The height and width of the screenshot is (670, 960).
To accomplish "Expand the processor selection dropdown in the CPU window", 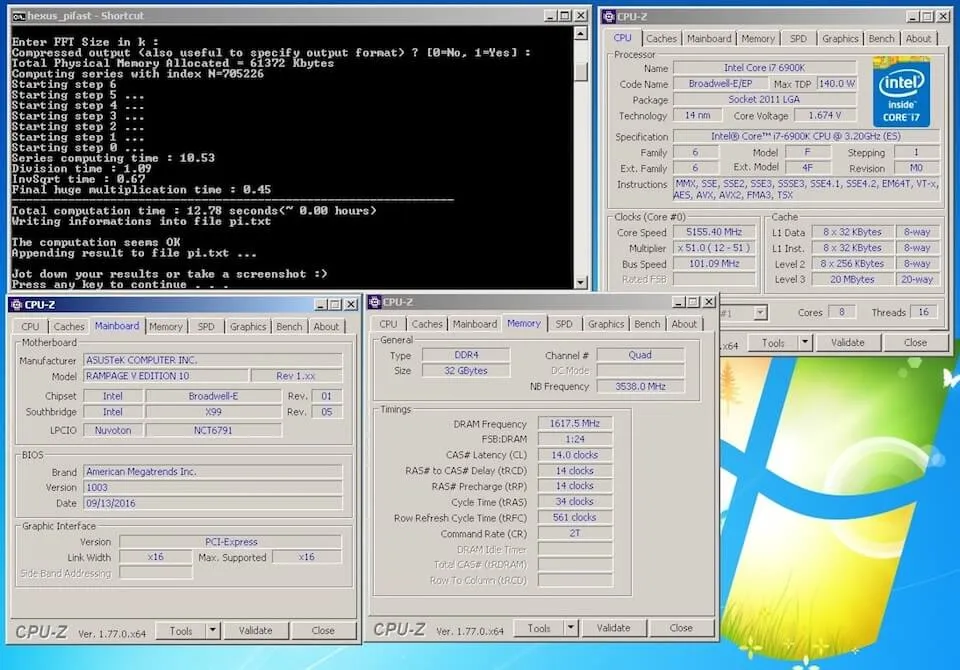I will 759,313.
